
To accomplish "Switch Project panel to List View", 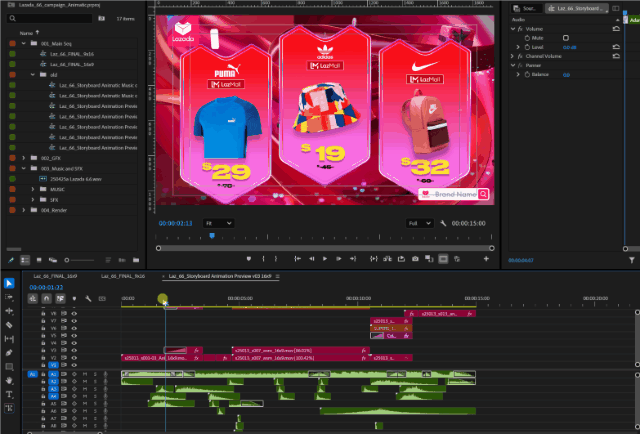I will pos(25,260).
